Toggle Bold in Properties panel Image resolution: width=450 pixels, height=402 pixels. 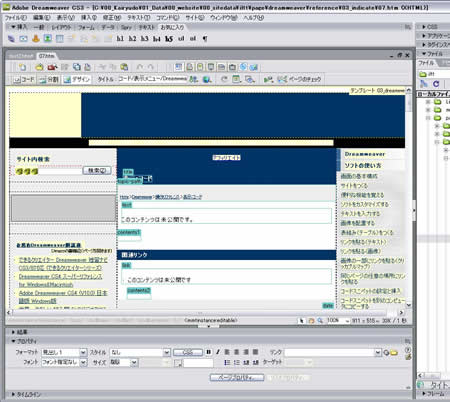click(x=209, y=352)
